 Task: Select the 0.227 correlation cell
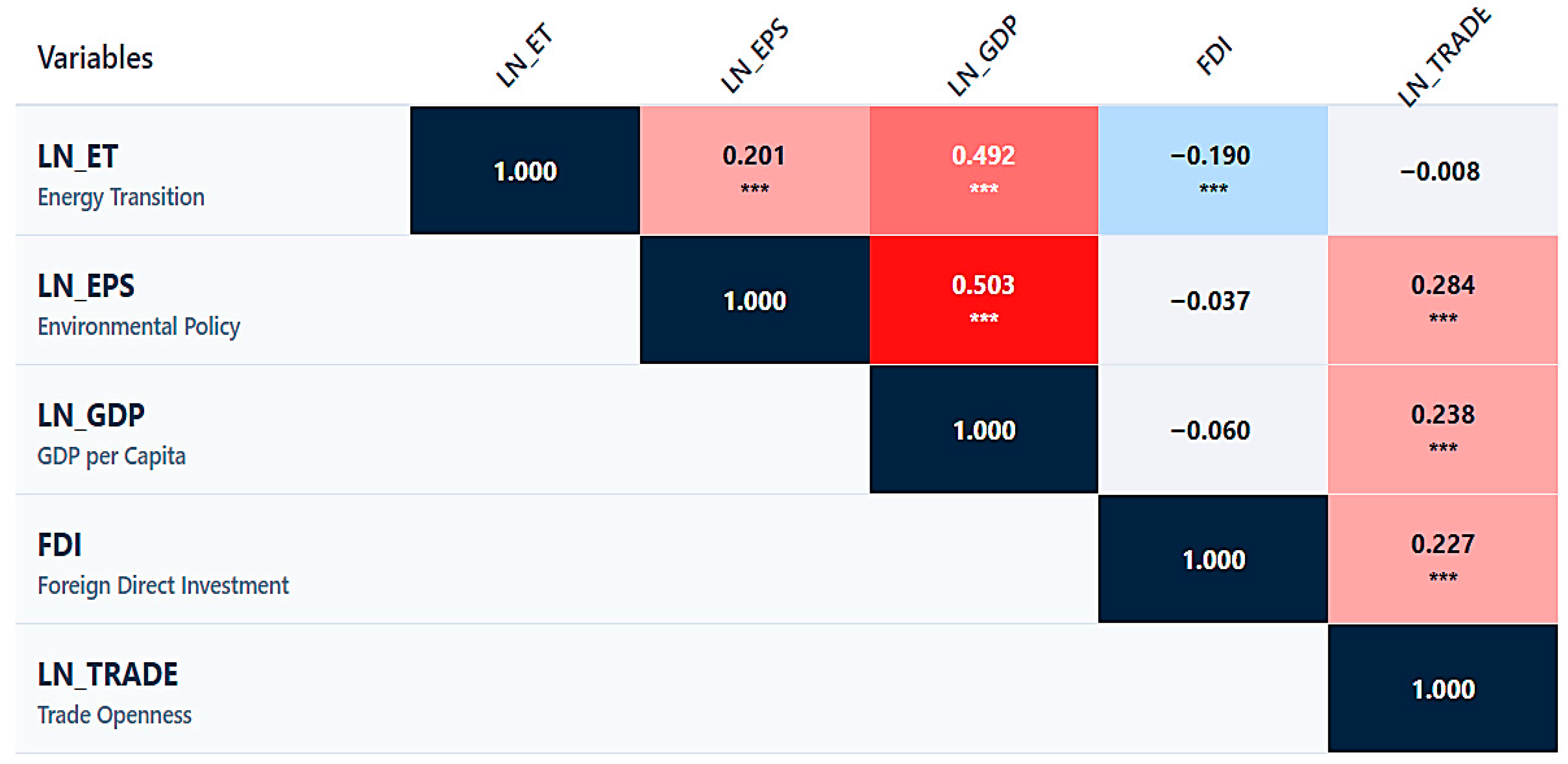(x=1442, y=558)
